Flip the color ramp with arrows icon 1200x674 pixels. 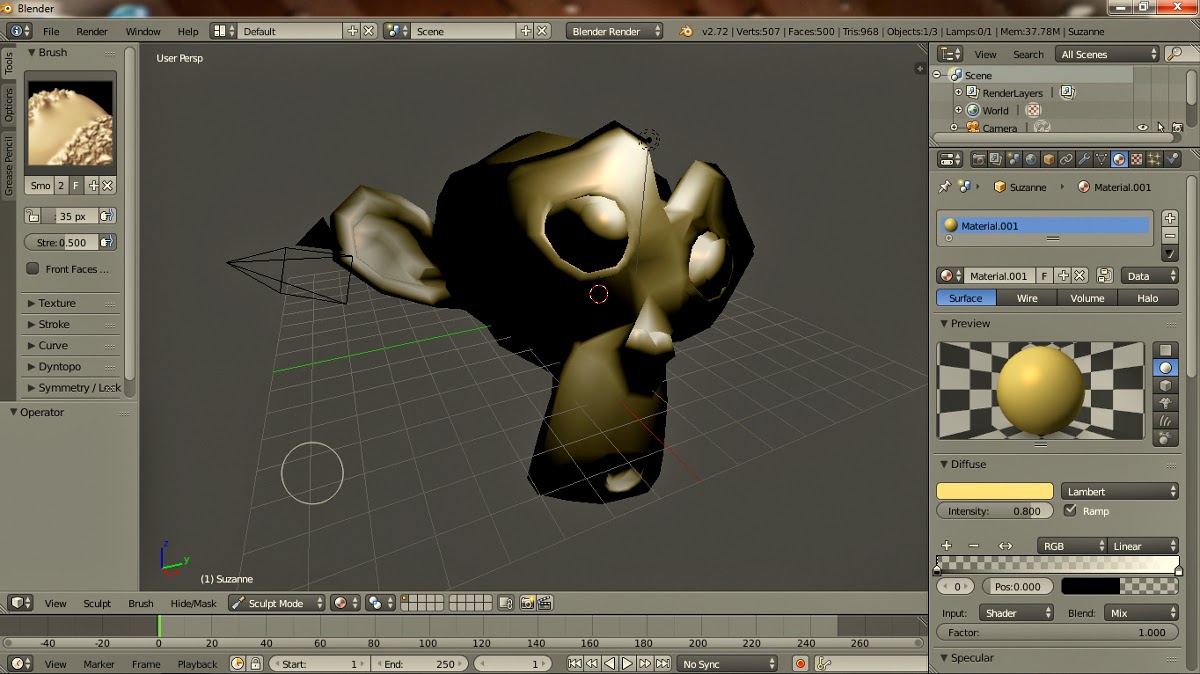click(1005, 546)
